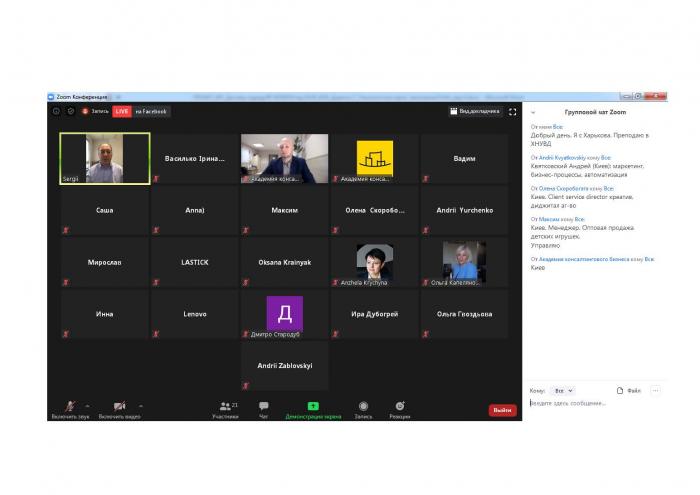This screenshot has height=495, width=700.
Task: Start Демонстрация экрана screen share
Action: 313,406
